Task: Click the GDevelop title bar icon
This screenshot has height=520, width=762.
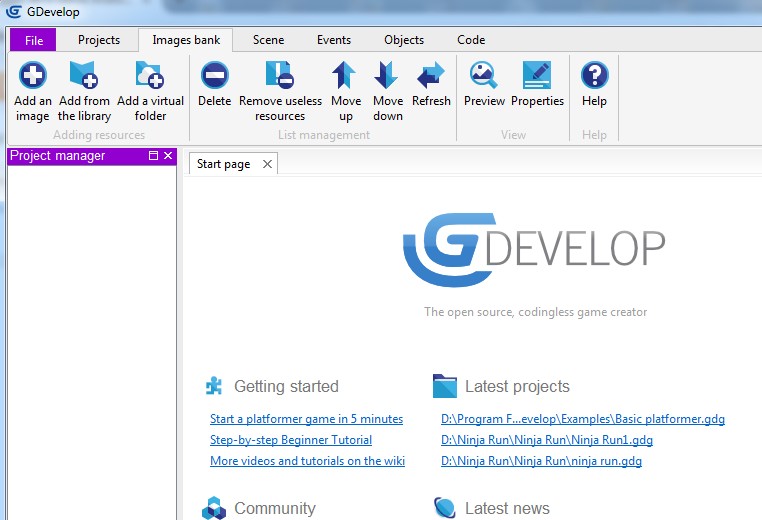Action: [x=13, y=11]
